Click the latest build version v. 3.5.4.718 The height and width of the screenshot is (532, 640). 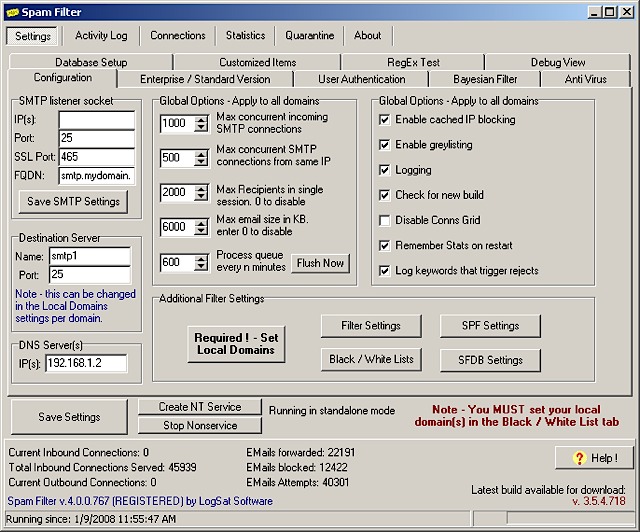[599, 501]
